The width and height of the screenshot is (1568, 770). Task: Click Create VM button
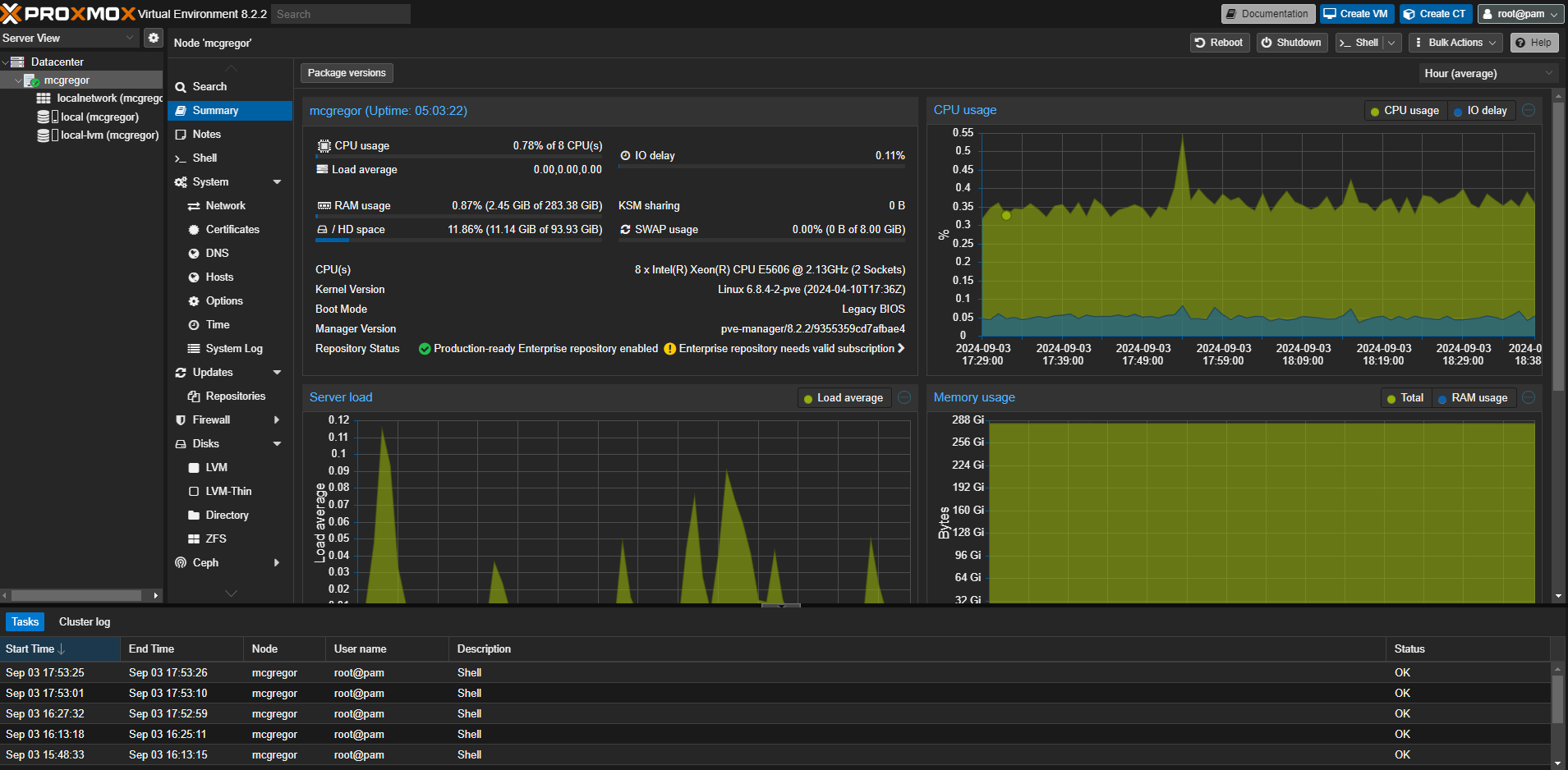1356,14
